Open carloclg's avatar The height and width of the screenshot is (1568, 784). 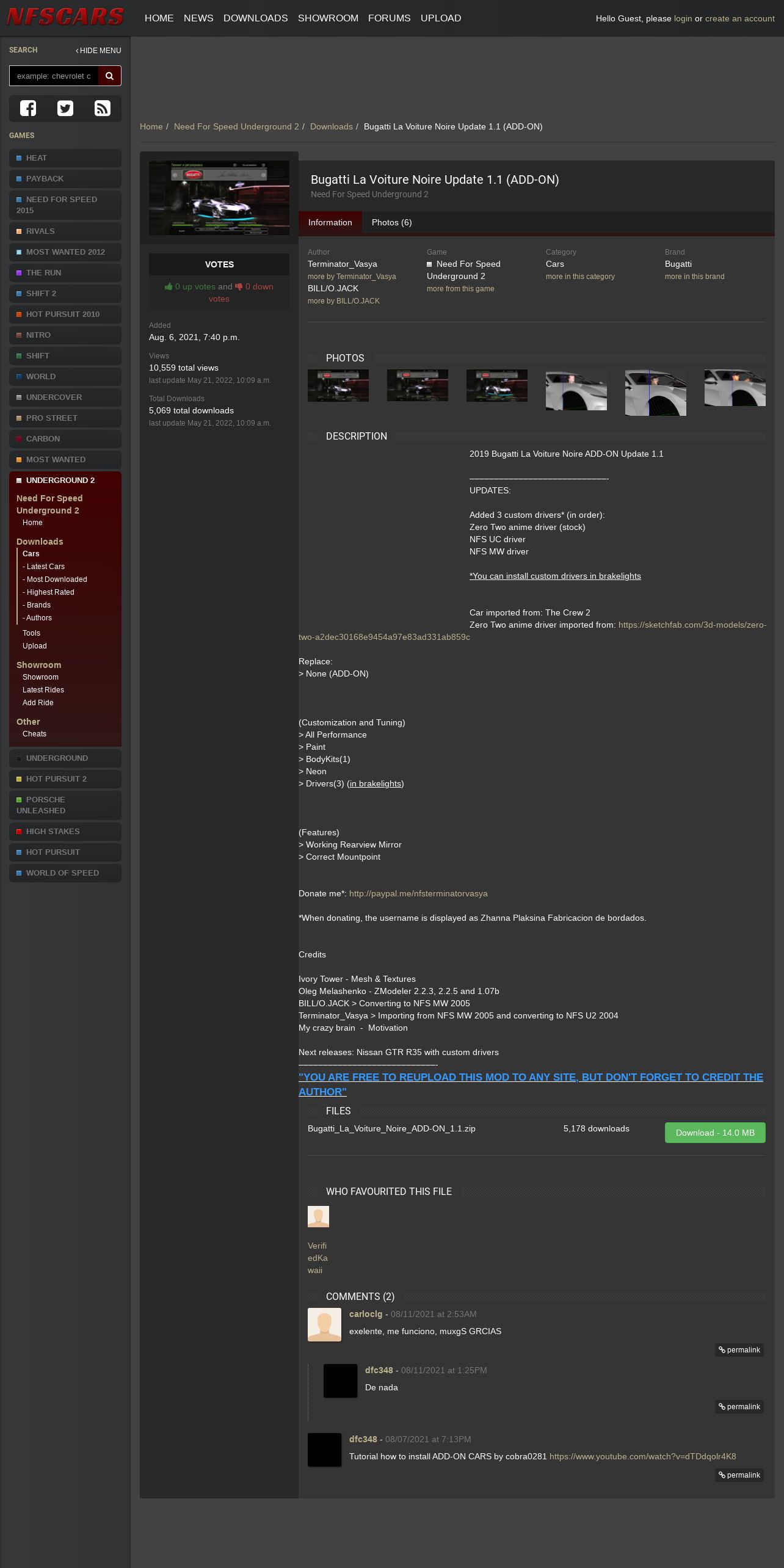[x=324, y=1324]
